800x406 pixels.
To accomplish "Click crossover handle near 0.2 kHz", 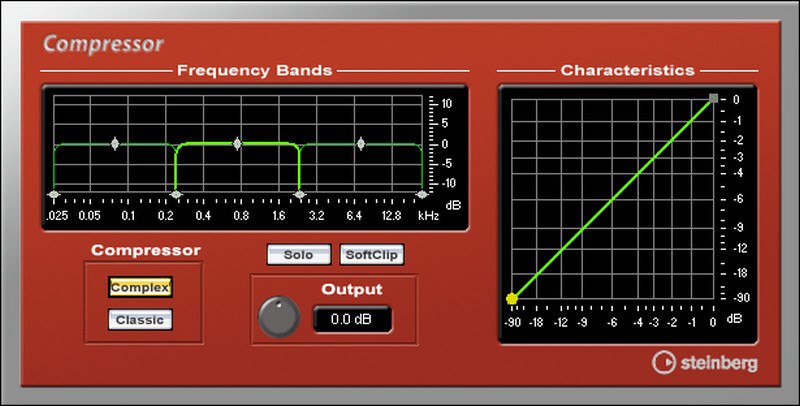I will point(176,194).
